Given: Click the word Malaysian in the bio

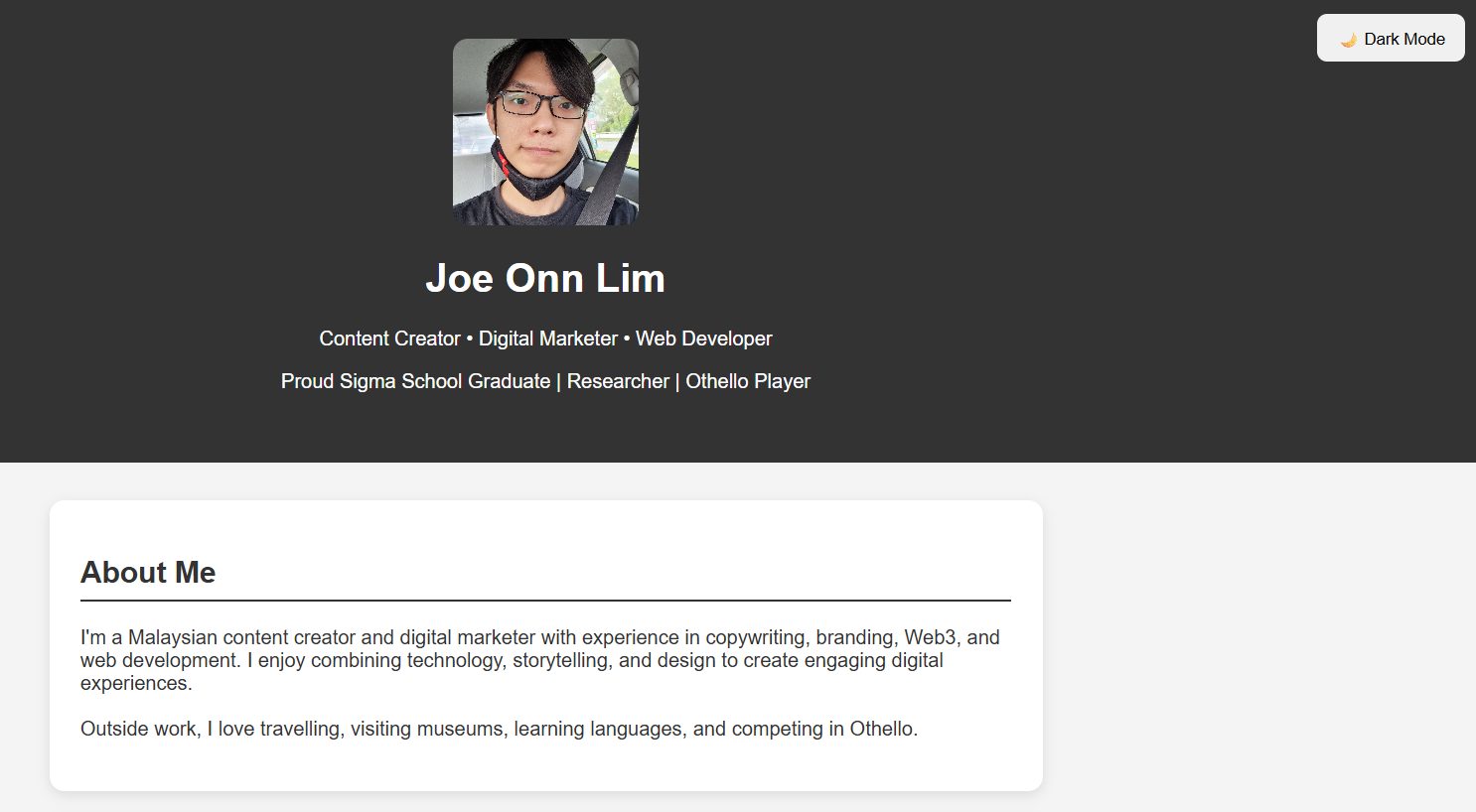Looking at the screenshot, I should click(x=173, y=637).
